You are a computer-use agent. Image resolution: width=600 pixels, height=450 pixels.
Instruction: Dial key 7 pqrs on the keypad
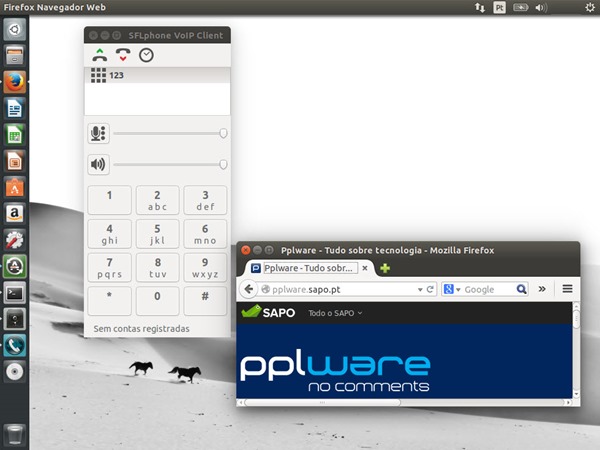pos(109,267)
